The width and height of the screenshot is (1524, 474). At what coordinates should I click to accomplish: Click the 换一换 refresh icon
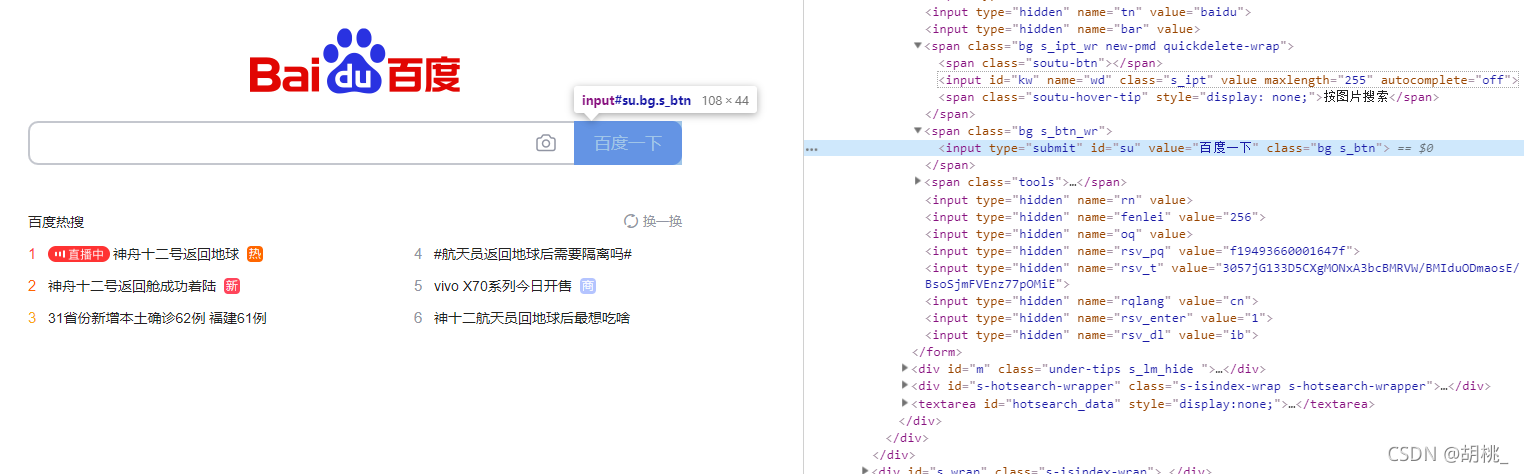pos(631,221)
